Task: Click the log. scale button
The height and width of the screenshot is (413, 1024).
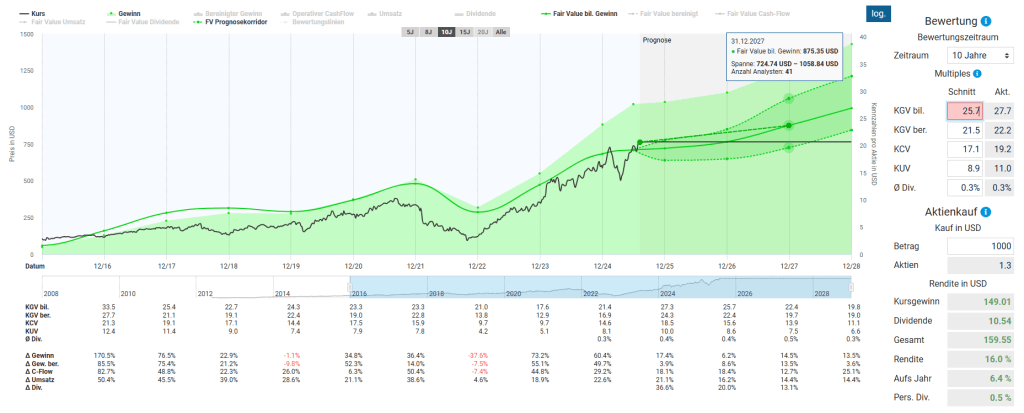Action: tap(878, 14)
